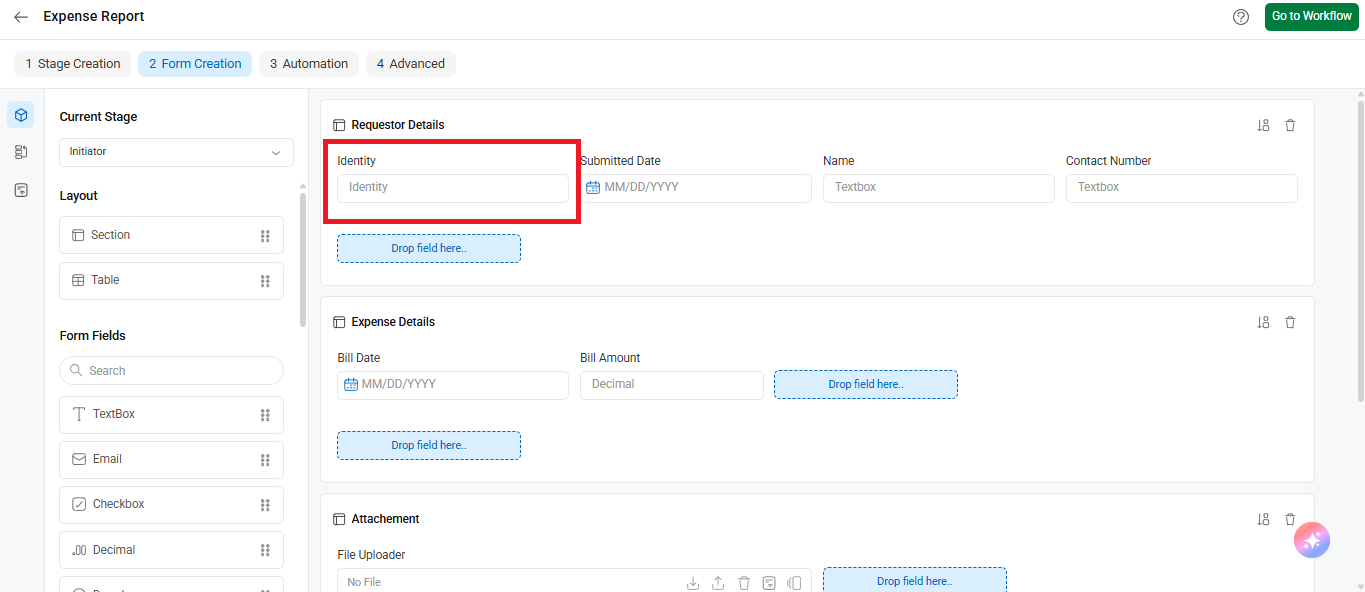Click the upload icon in File Uploader
1365x592 pixels.
[x=718, y=583]
